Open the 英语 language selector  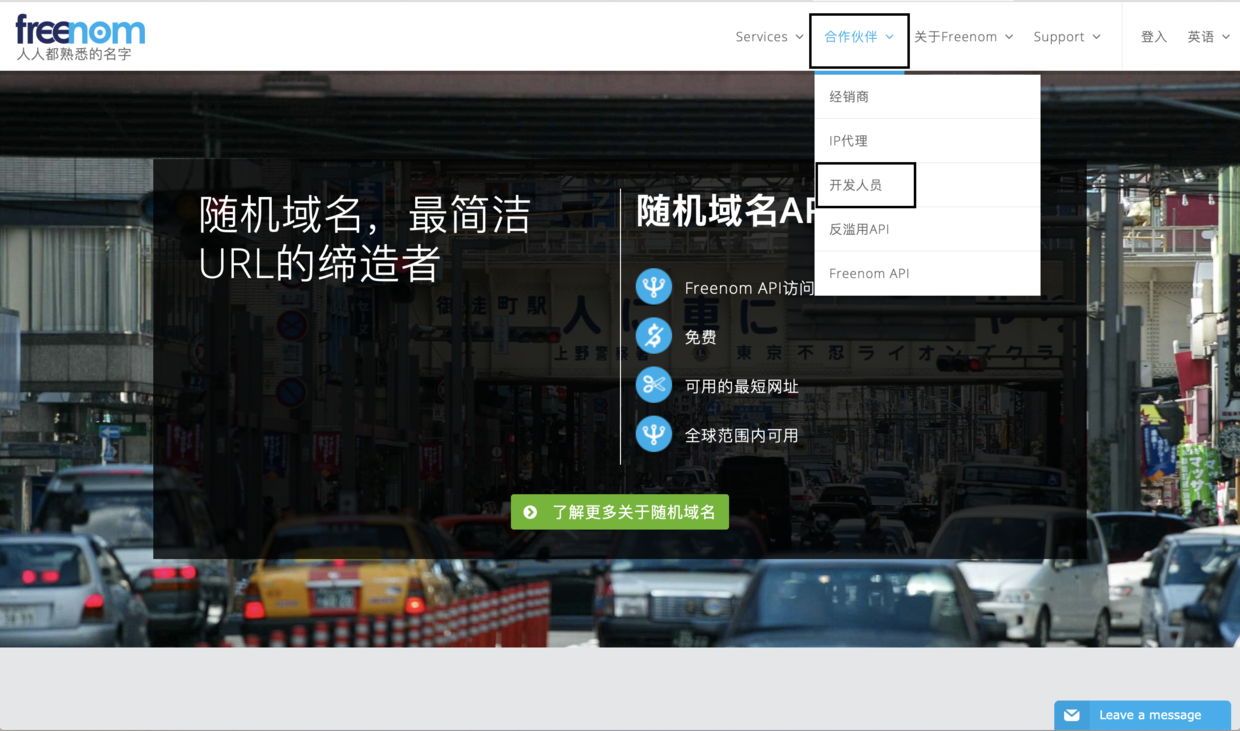(x=1208, y=37)
